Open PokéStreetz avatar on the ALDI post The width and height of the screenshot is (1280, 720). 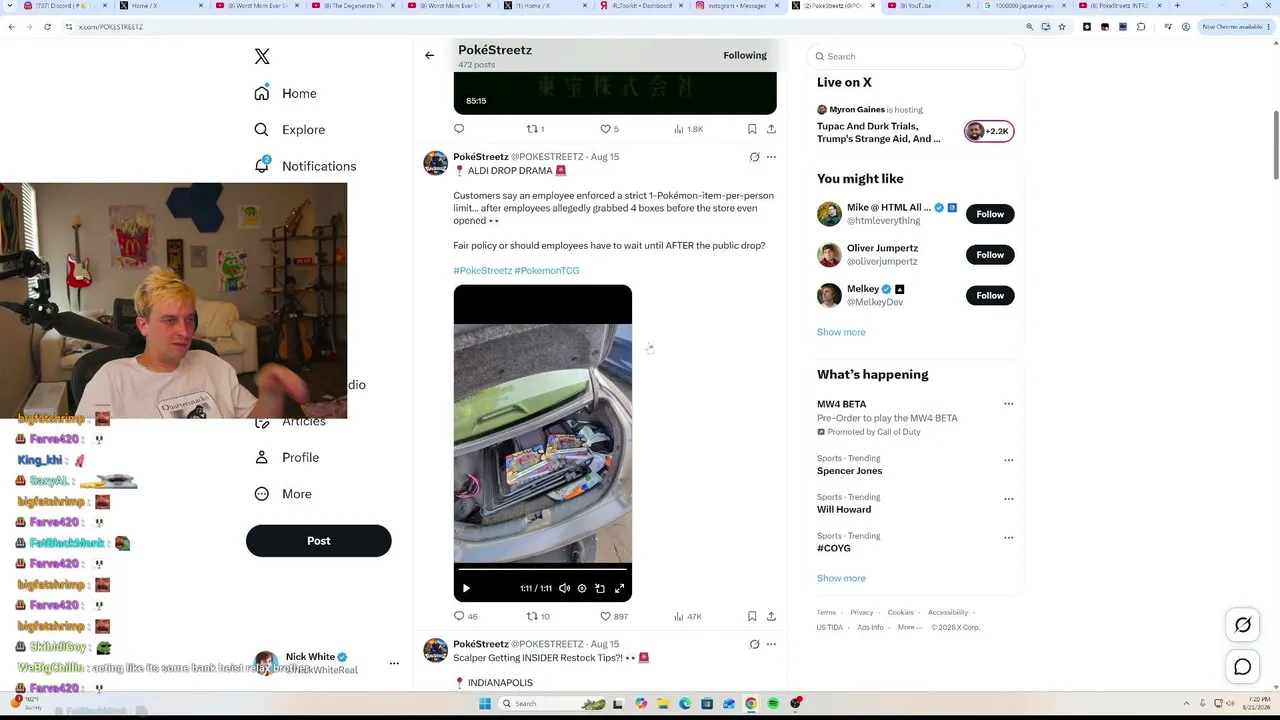(x=435, y=163)
